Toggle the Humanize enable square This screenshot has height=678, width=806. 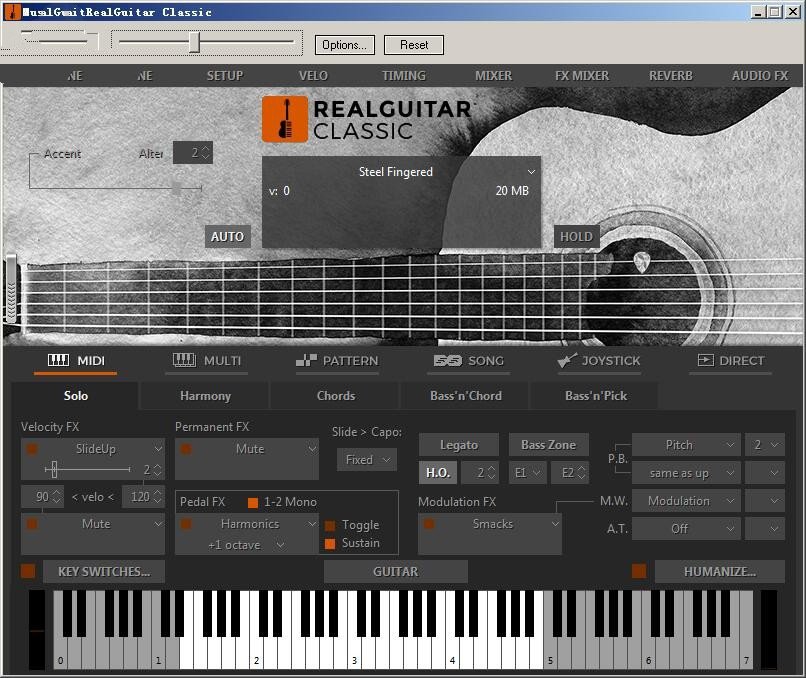(639, 571)
